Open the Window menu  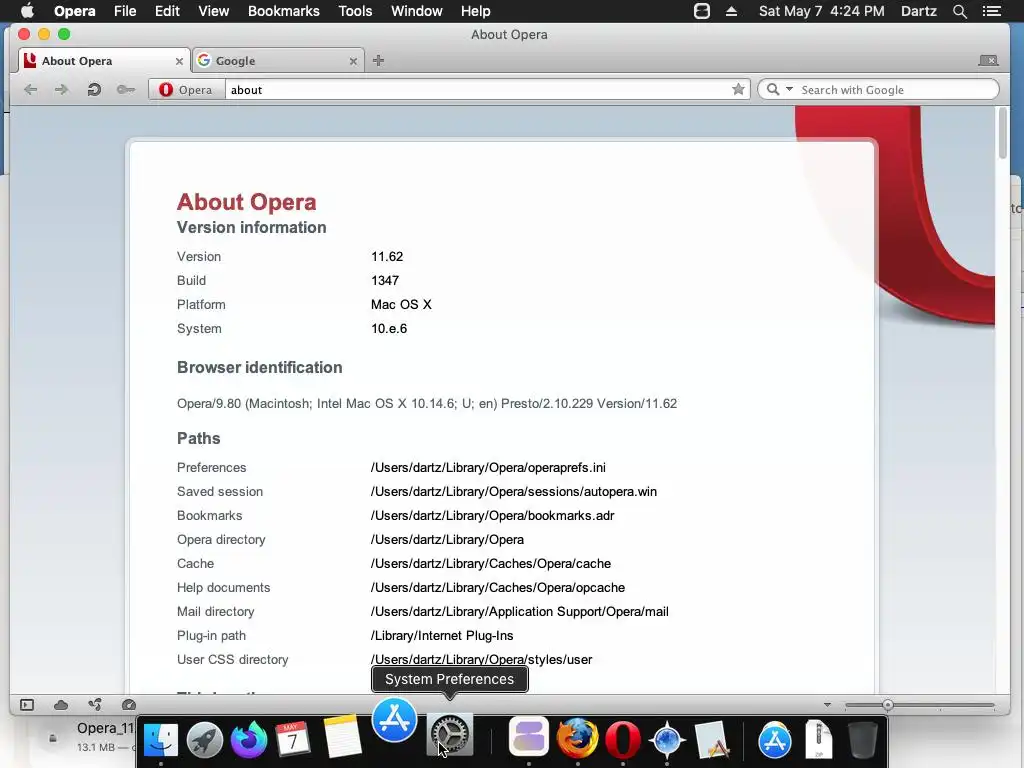pos(417,11)
